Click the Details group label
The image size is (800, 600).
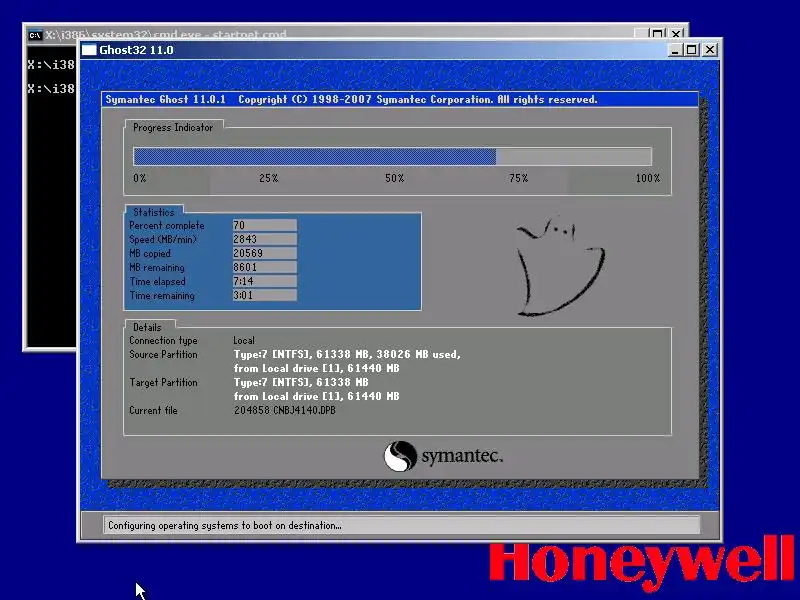coord(147,328)
